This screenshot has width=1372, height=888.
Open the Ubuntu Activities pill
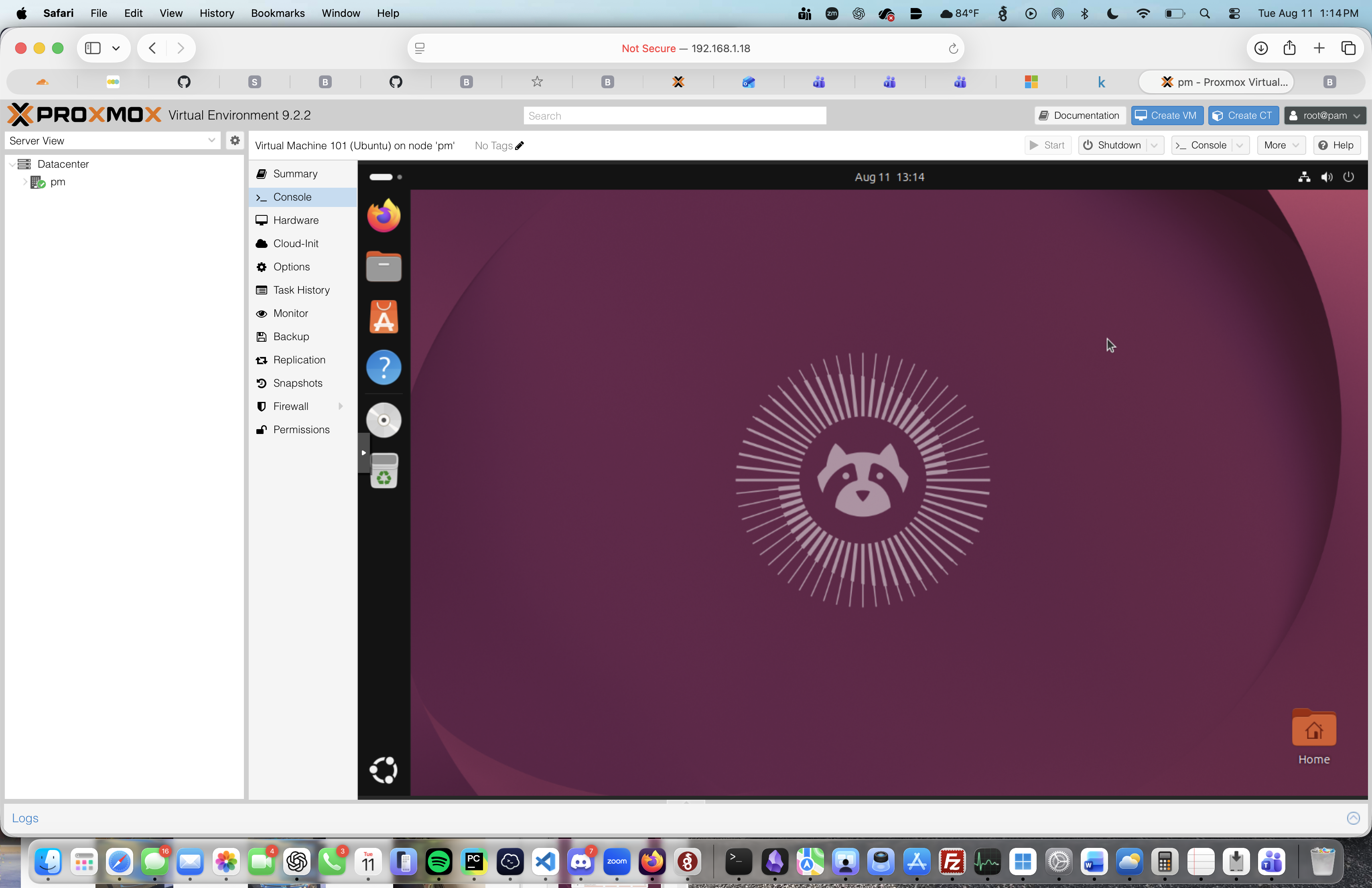pyautogui.click(x=385, y=177)
